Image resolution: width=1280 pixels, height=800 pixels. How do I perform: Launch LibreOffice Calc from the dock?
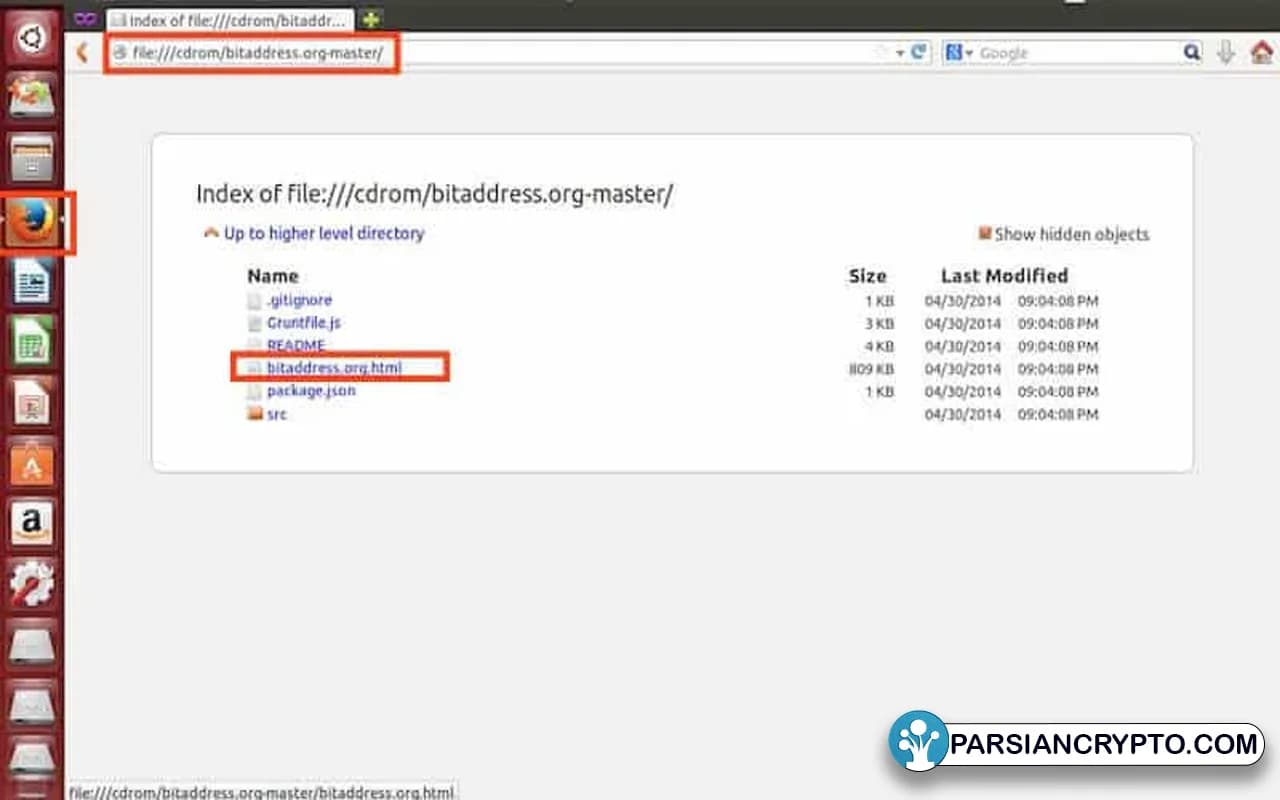(32, 342)
